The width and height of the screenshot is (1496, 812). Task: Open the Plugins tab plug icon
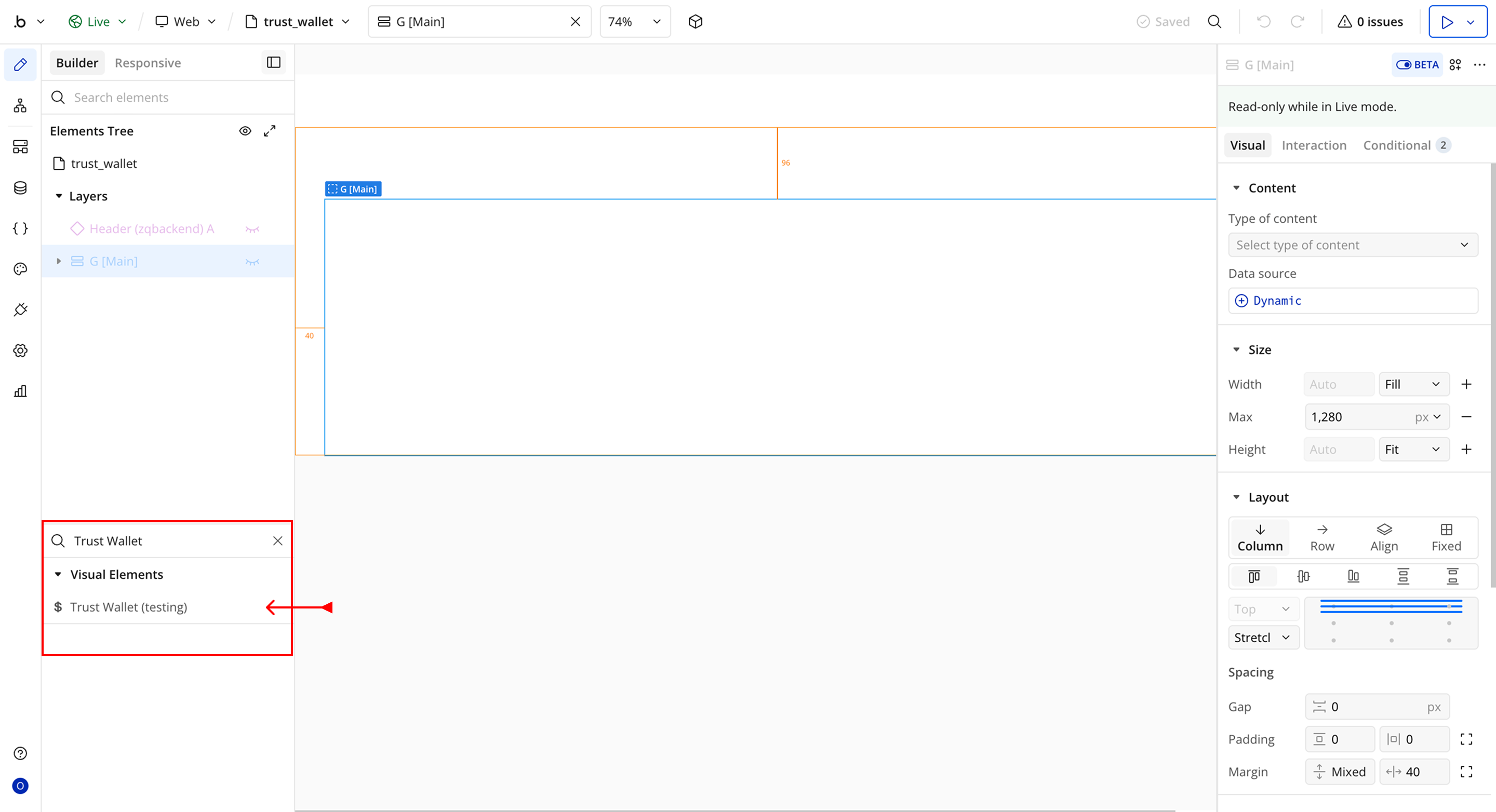20,310
